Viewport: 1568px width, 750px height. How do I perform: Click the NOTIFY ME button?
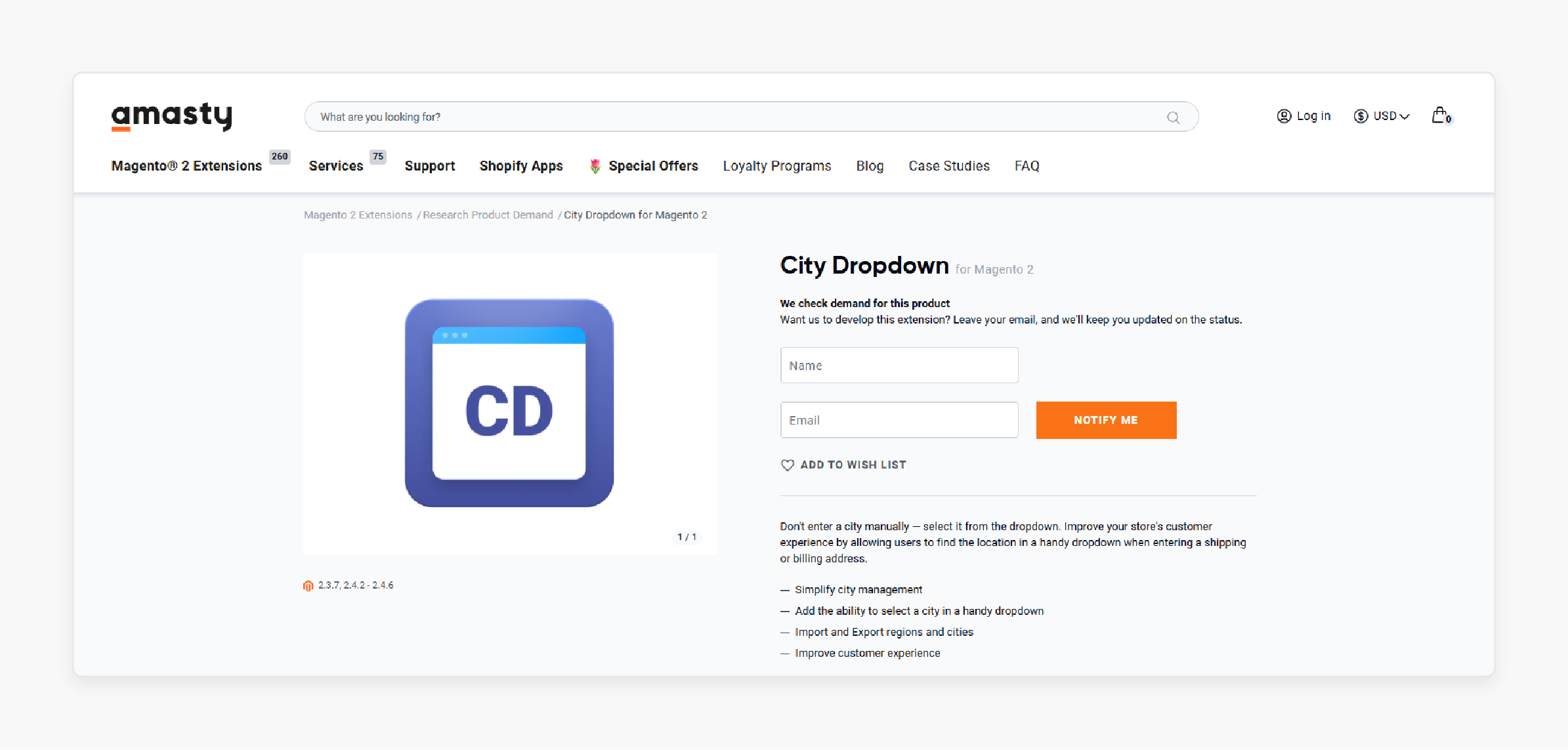pos(1106,420)
